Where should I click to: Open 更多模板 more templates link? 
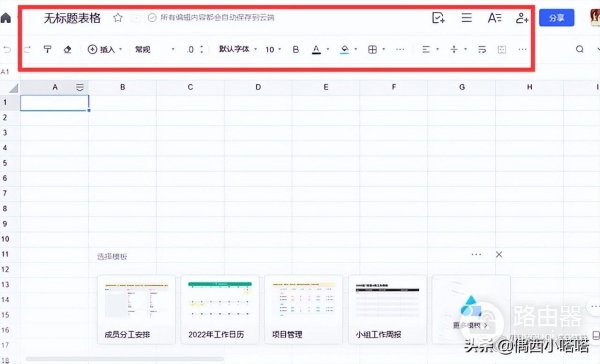point(470,325)
